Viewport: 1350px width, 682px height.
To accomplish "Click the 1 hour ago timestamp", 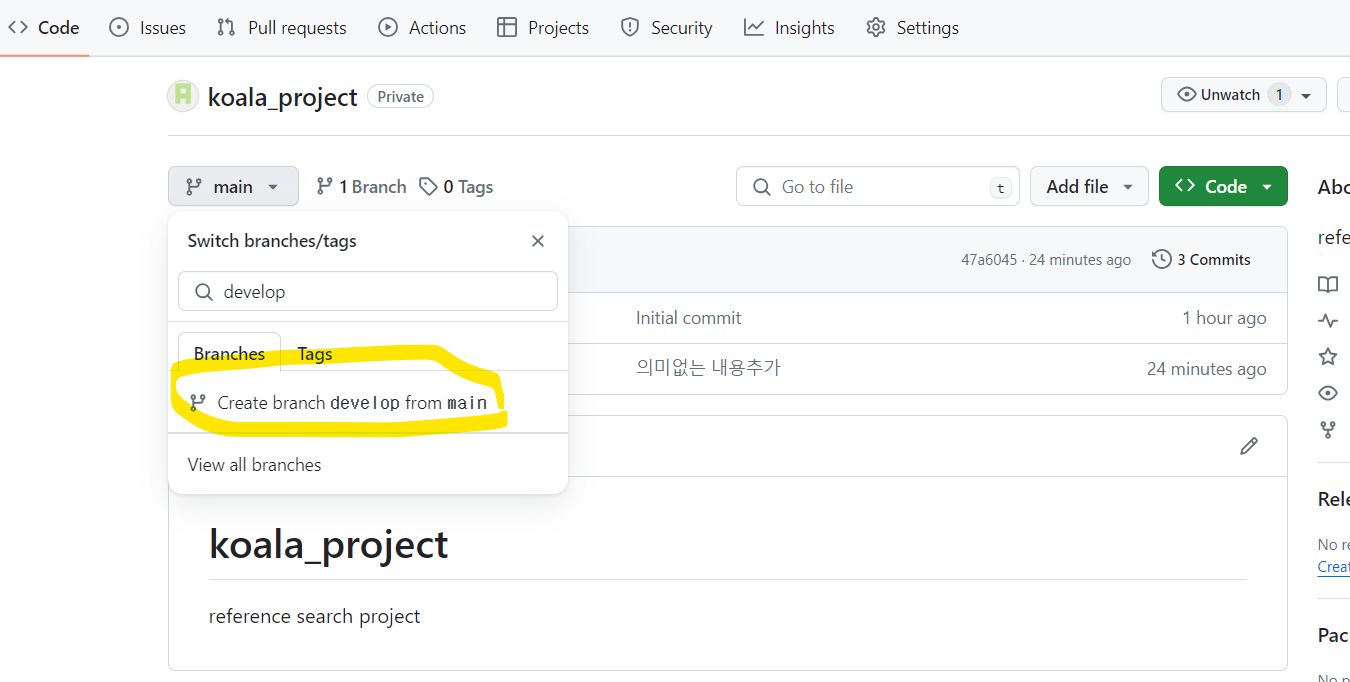I will point(1224,318).
